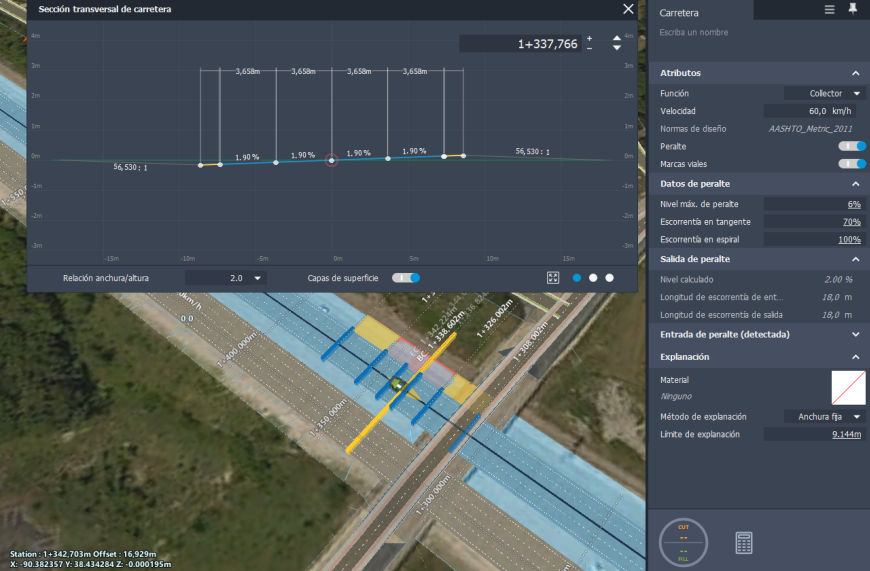
Task: Click the plus icon beside station value
Action: (589, 38)
